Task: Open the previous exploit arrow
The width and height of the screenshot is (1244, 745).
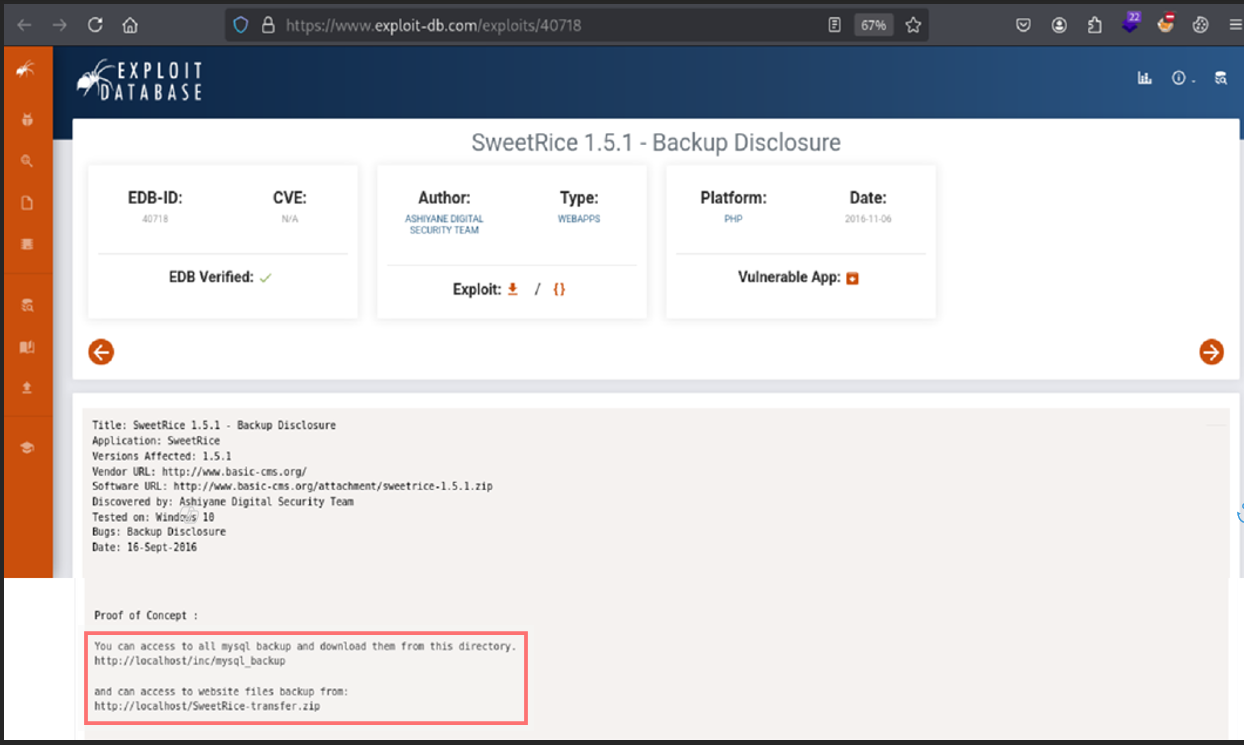Action: tap(101, 352)
